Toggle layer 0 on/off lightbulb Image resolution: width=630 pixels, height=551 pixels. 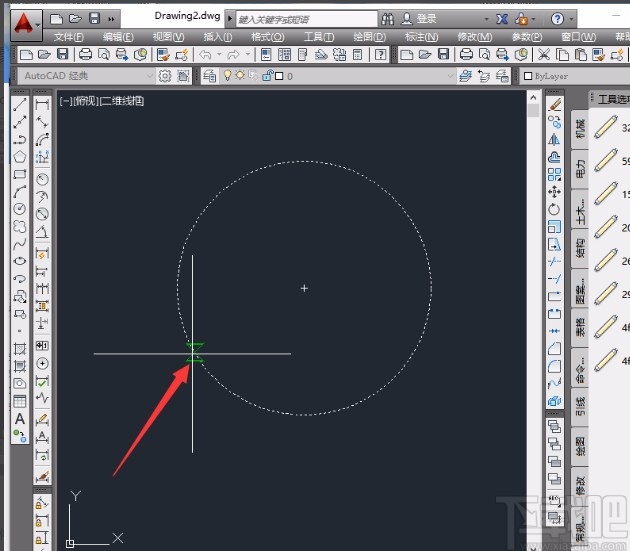pos(227,76)
